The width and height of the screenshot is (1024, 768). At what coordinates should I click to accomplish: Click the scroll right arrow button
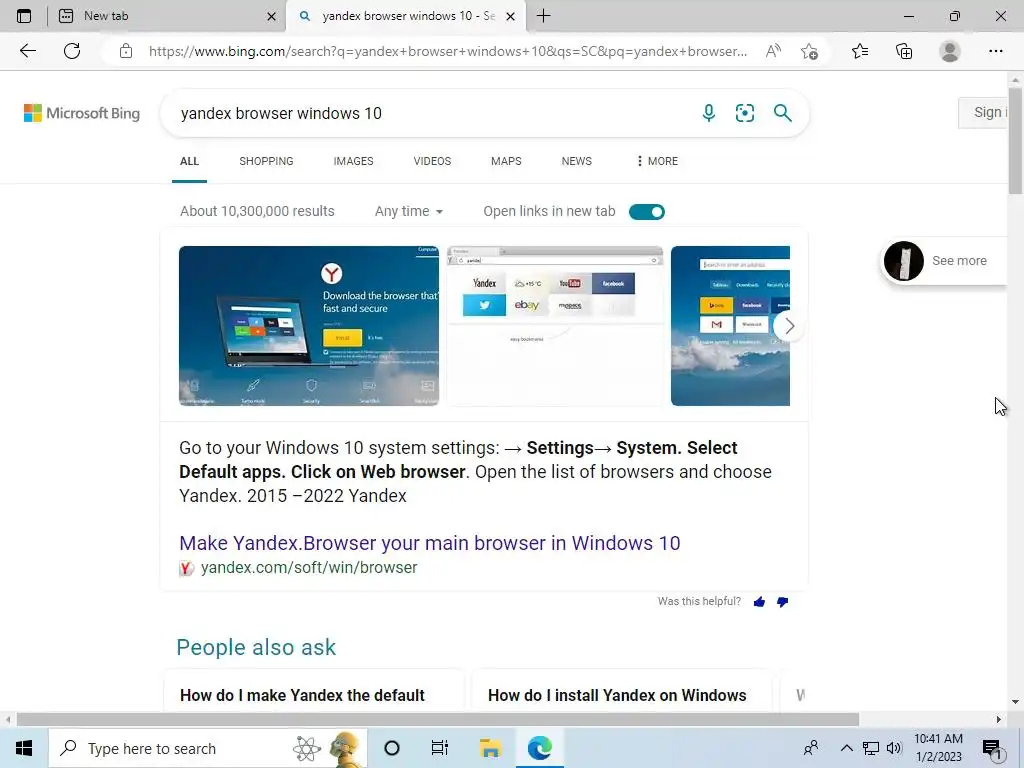pos(999,720)
